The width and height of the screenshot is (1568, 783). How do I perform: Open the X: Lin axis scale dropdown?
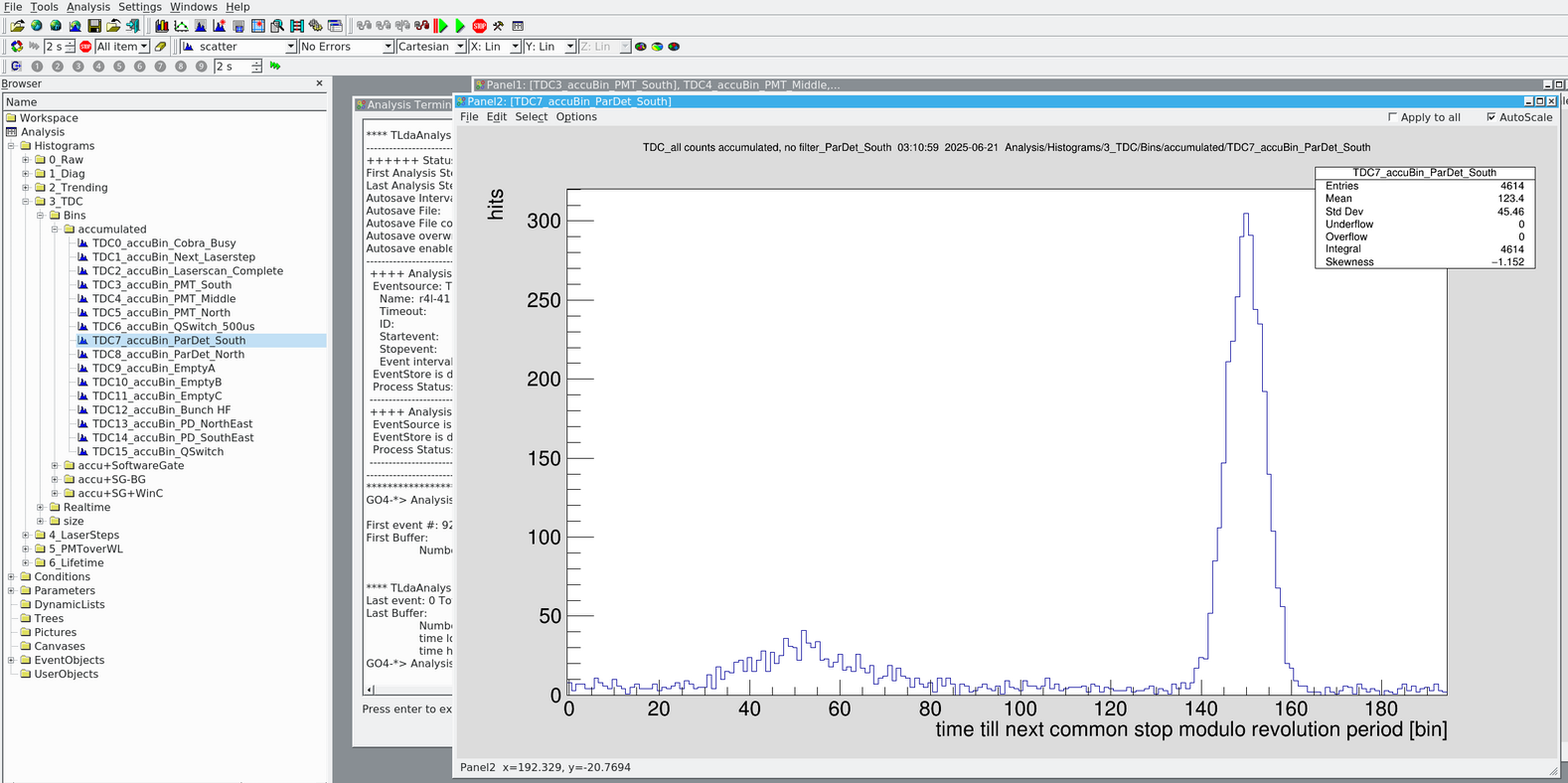[495, 47]
